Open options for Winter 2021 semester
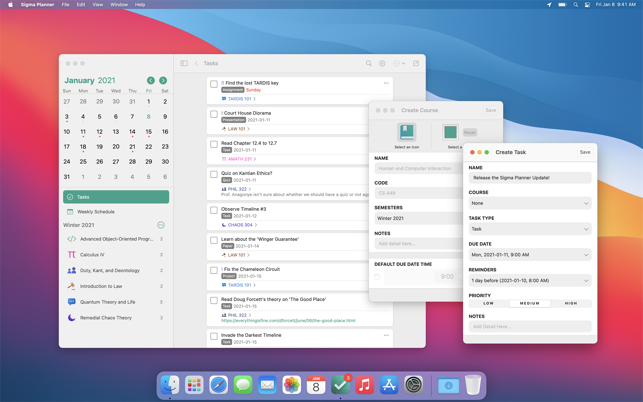The image size is (643, 402). 161,225
